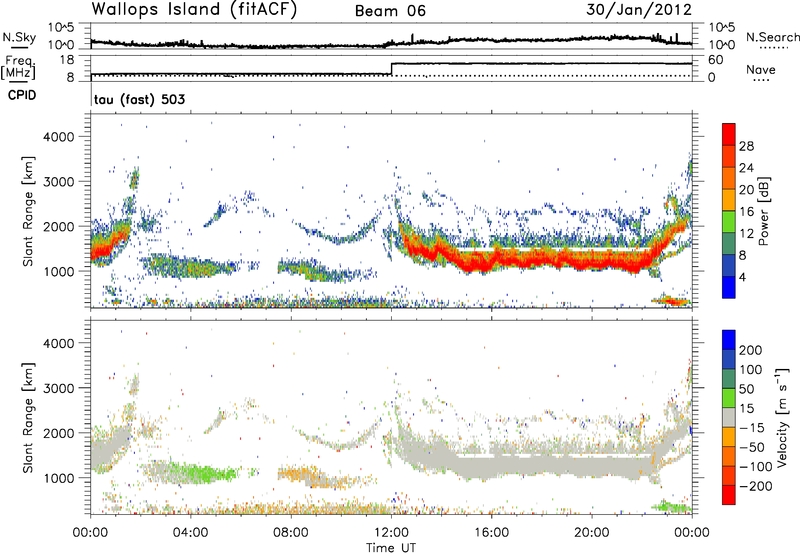Click the 'Freq. [MHz]' axis label
The height and width of the screenshot is (554, 800).
pyautogui.click(x=19, y=67)
